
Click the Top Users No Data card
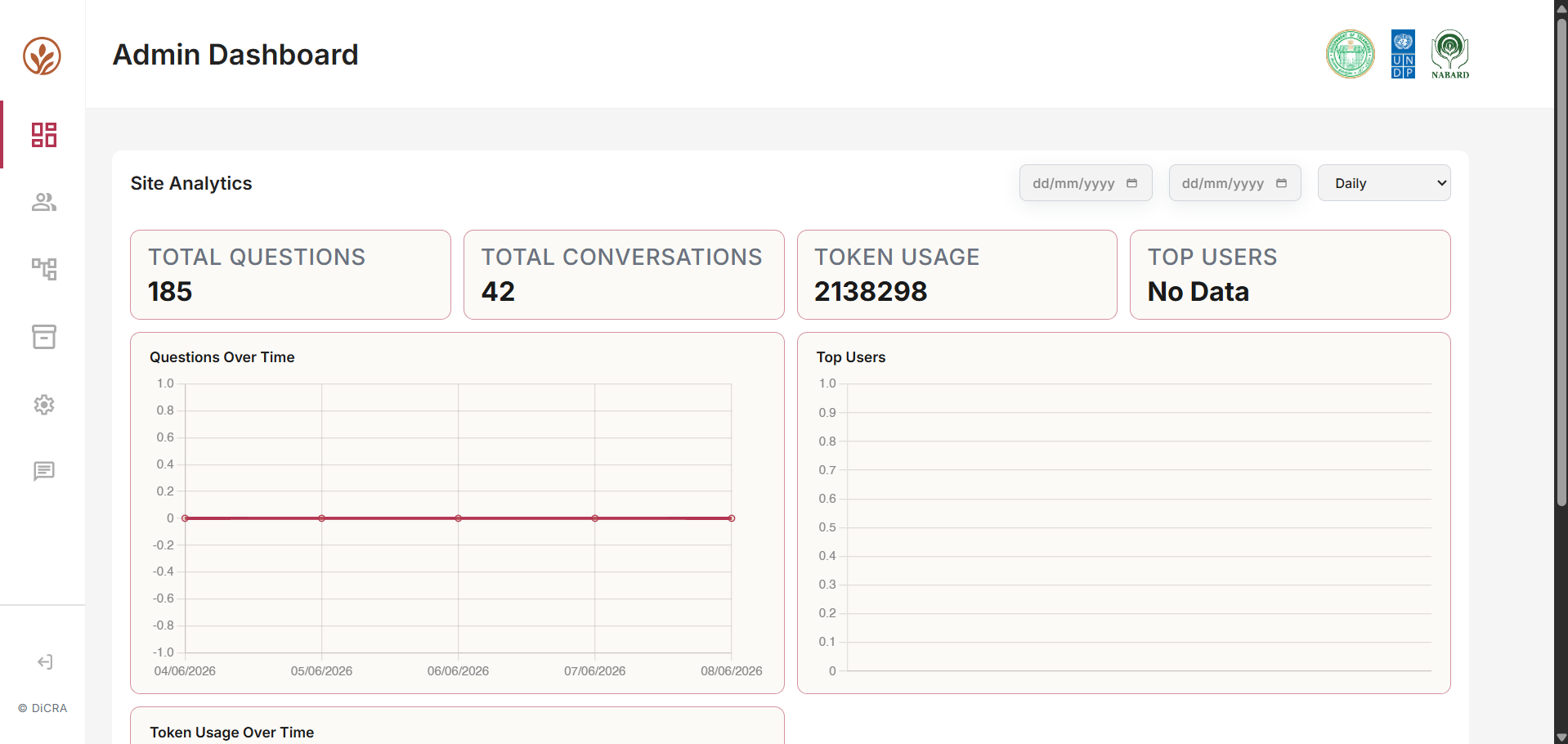(x=1290, y=275)
